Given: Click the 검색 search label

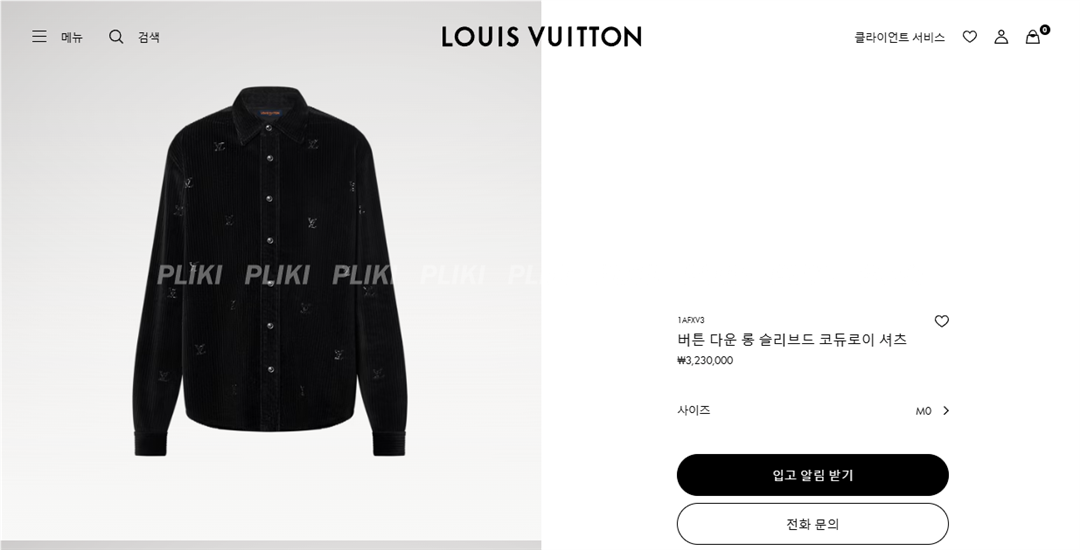Looking at the screenshot, I should tap(149, 37).
